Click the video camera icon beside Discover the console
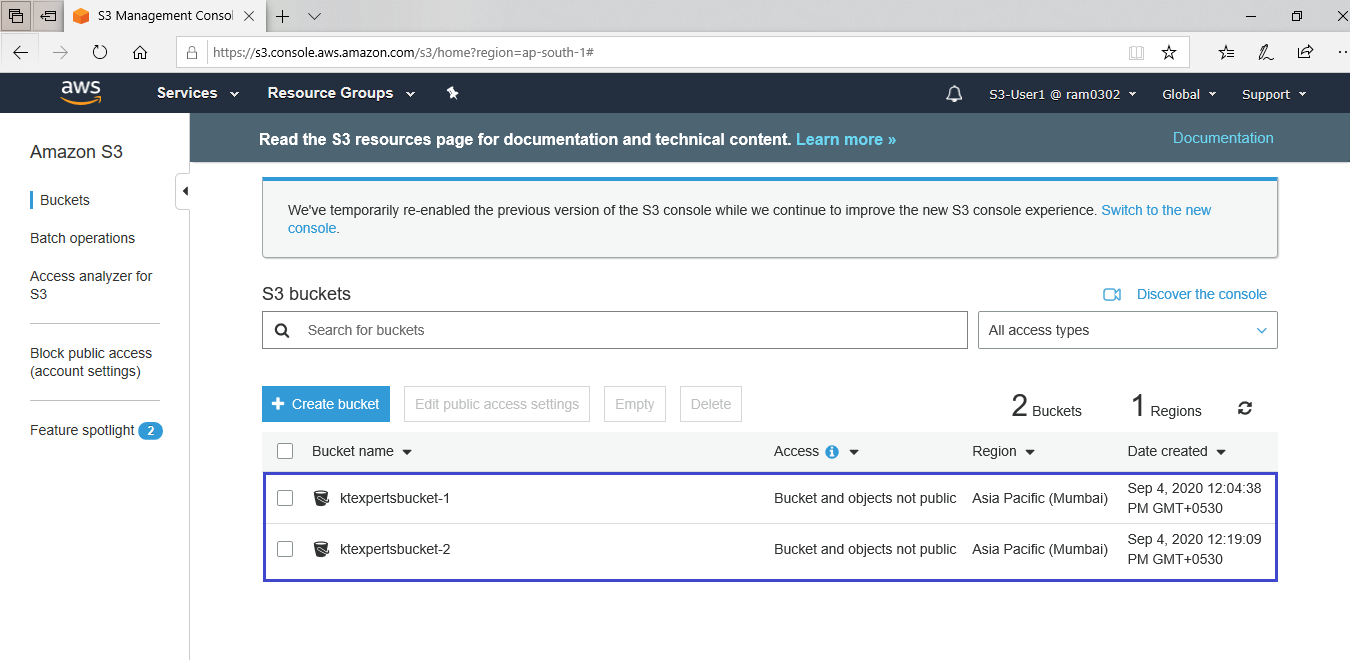The width and height of the screenshot is (1350, 660). [x=1112, y=294]
